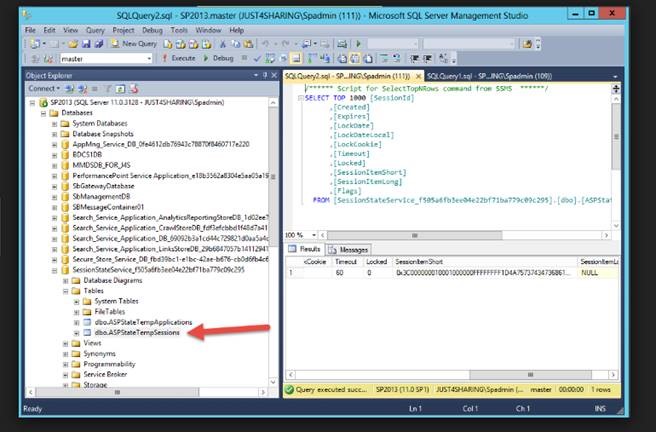The width and height of the screenshot is (656, 432).
Task: Open the Help menu
Action: [236, 30]
